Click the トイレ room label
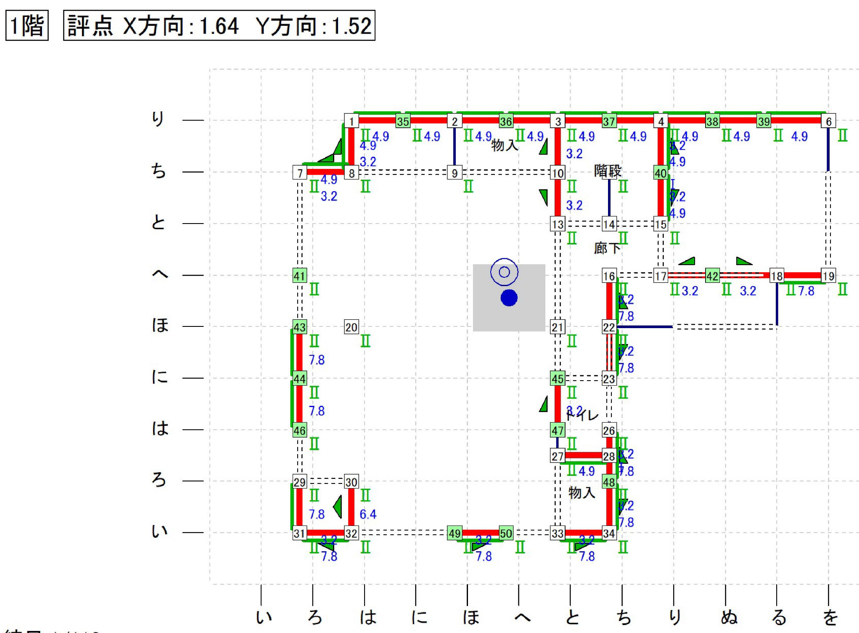859x633 pixels. pos(583,414)
